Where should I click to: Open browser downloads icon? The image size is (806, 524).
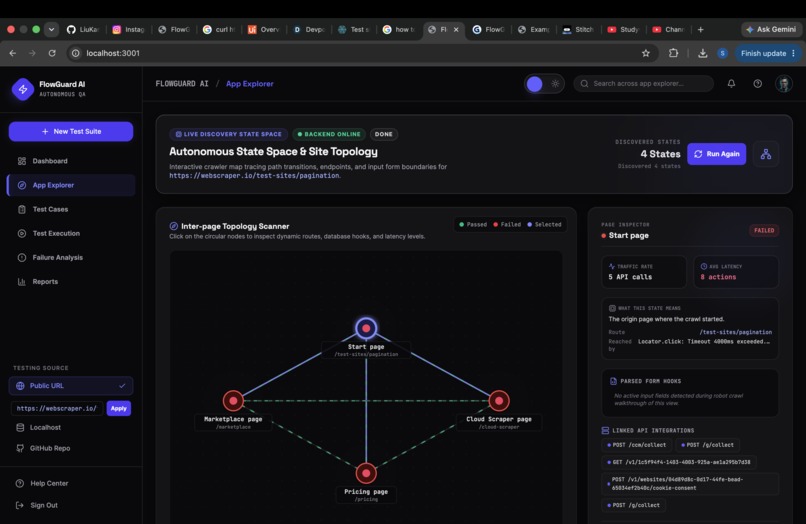pos(702,53)
